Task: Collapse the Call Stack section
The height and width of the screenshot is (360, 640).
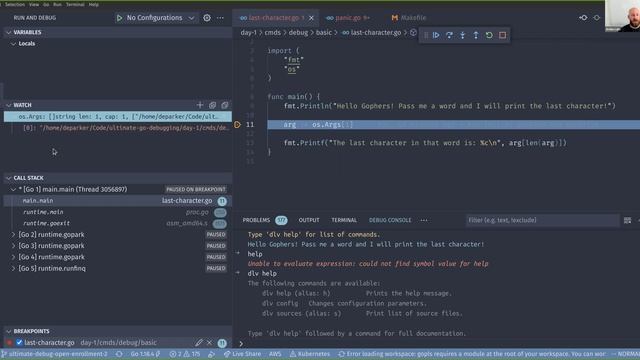Action: [x=9, y=178]
